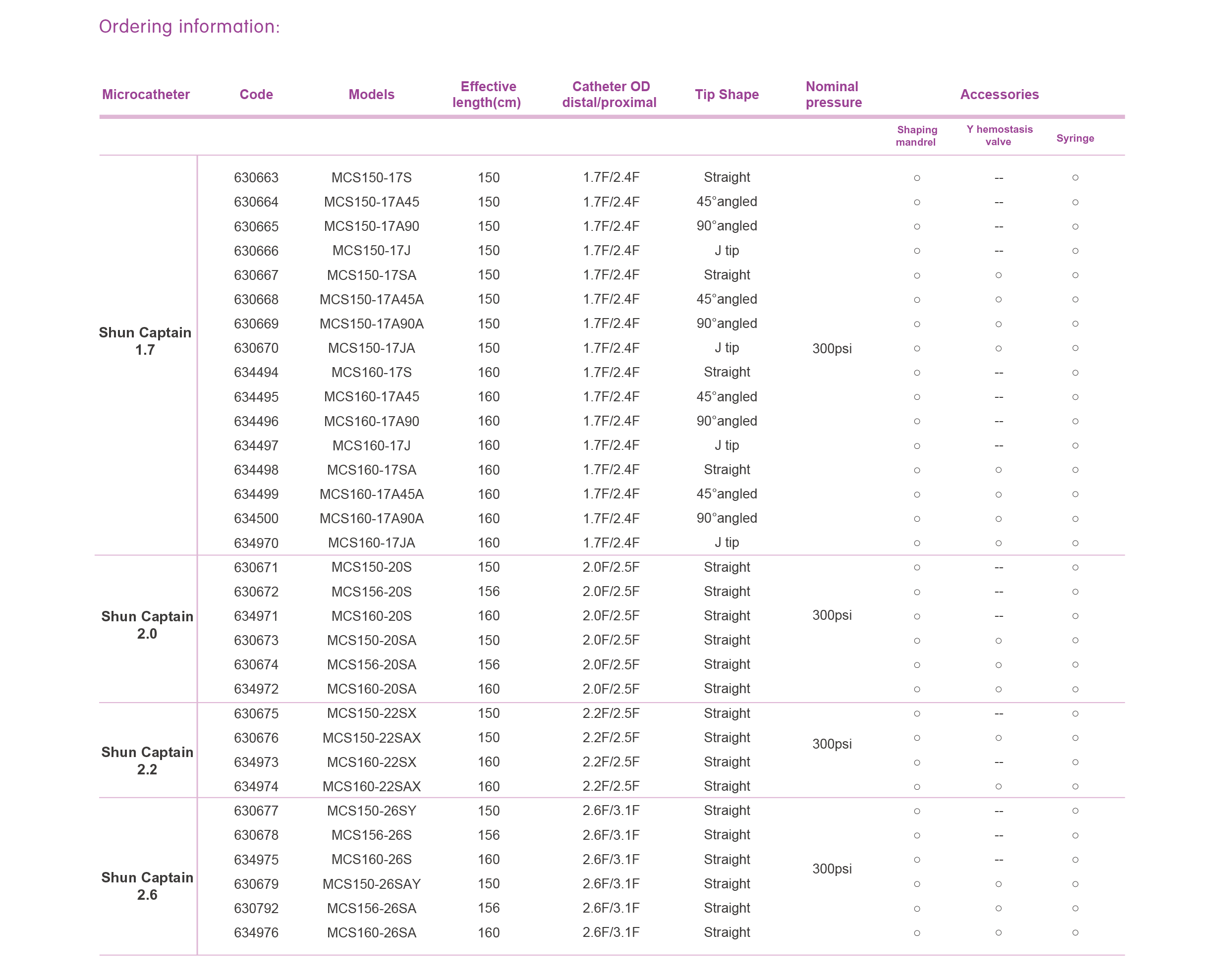The width and height of the screenshot is (1229, 980).
Task: Select code 630663 in first row
Action: tap(256, 178)
